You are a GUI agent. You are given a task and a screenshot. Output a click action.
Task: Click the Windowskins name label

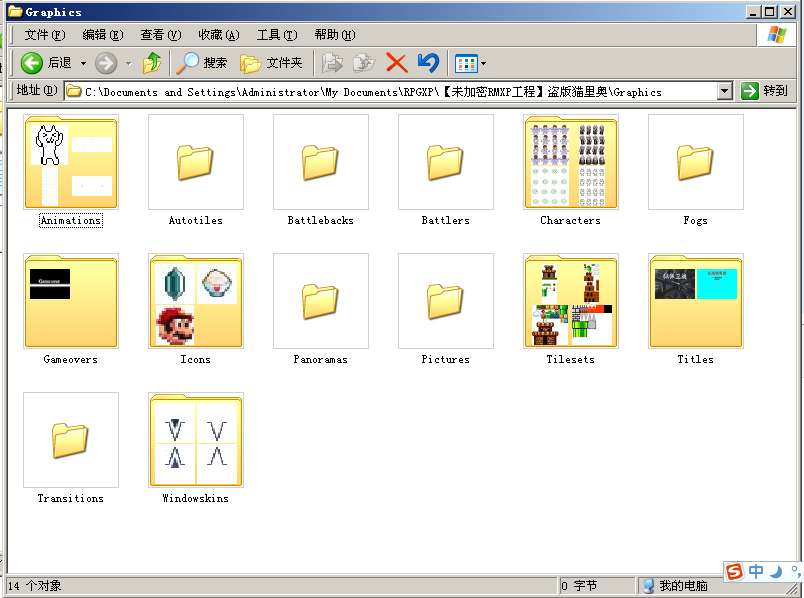(195, 499)
